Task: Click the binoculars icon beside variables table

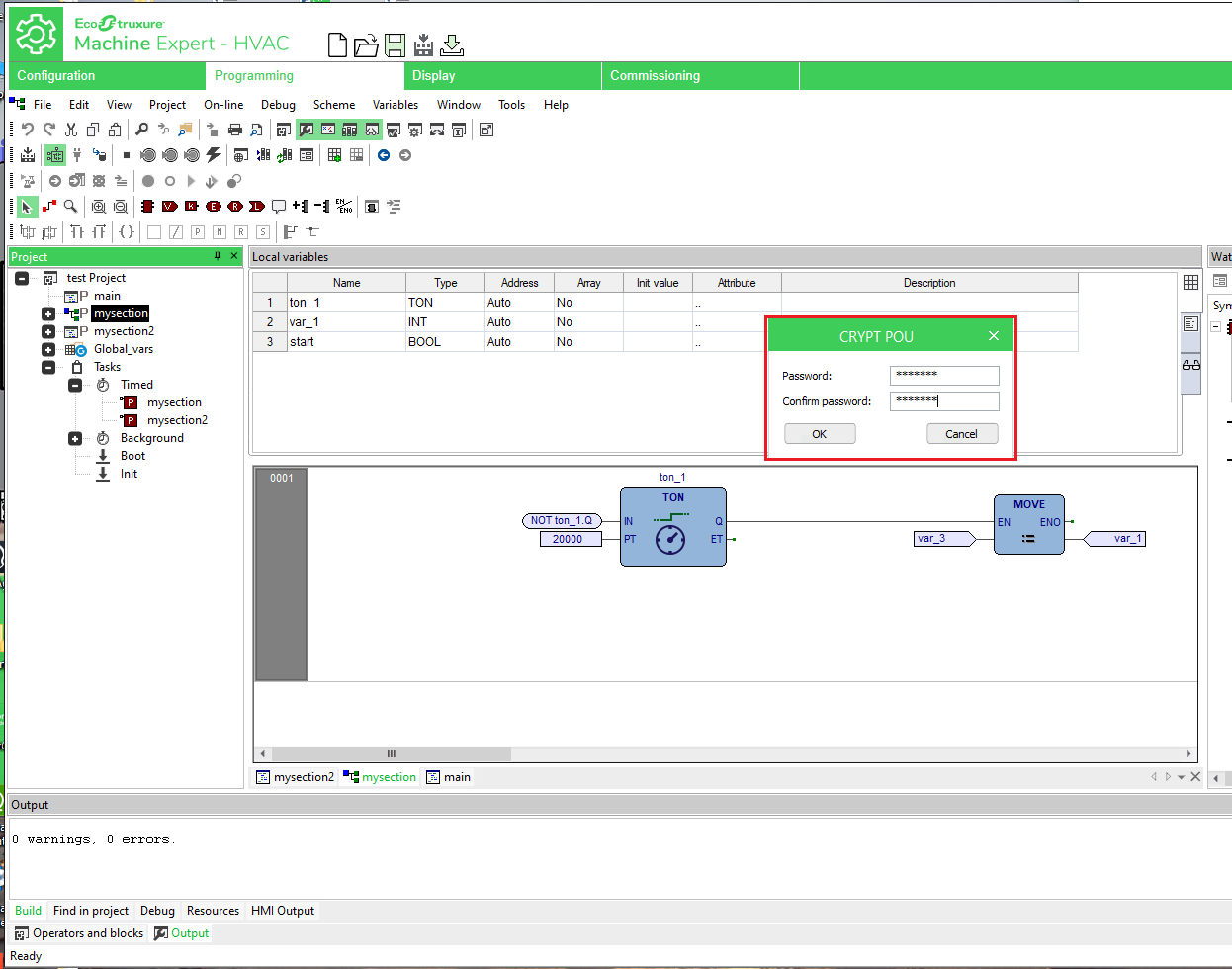Action: pyautogui.click(x=1191, y=365)
